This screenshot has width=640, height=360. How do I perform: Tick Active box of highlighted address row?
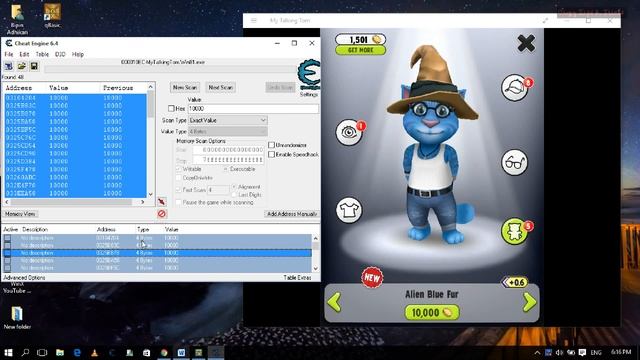click(x=7, y=253)
